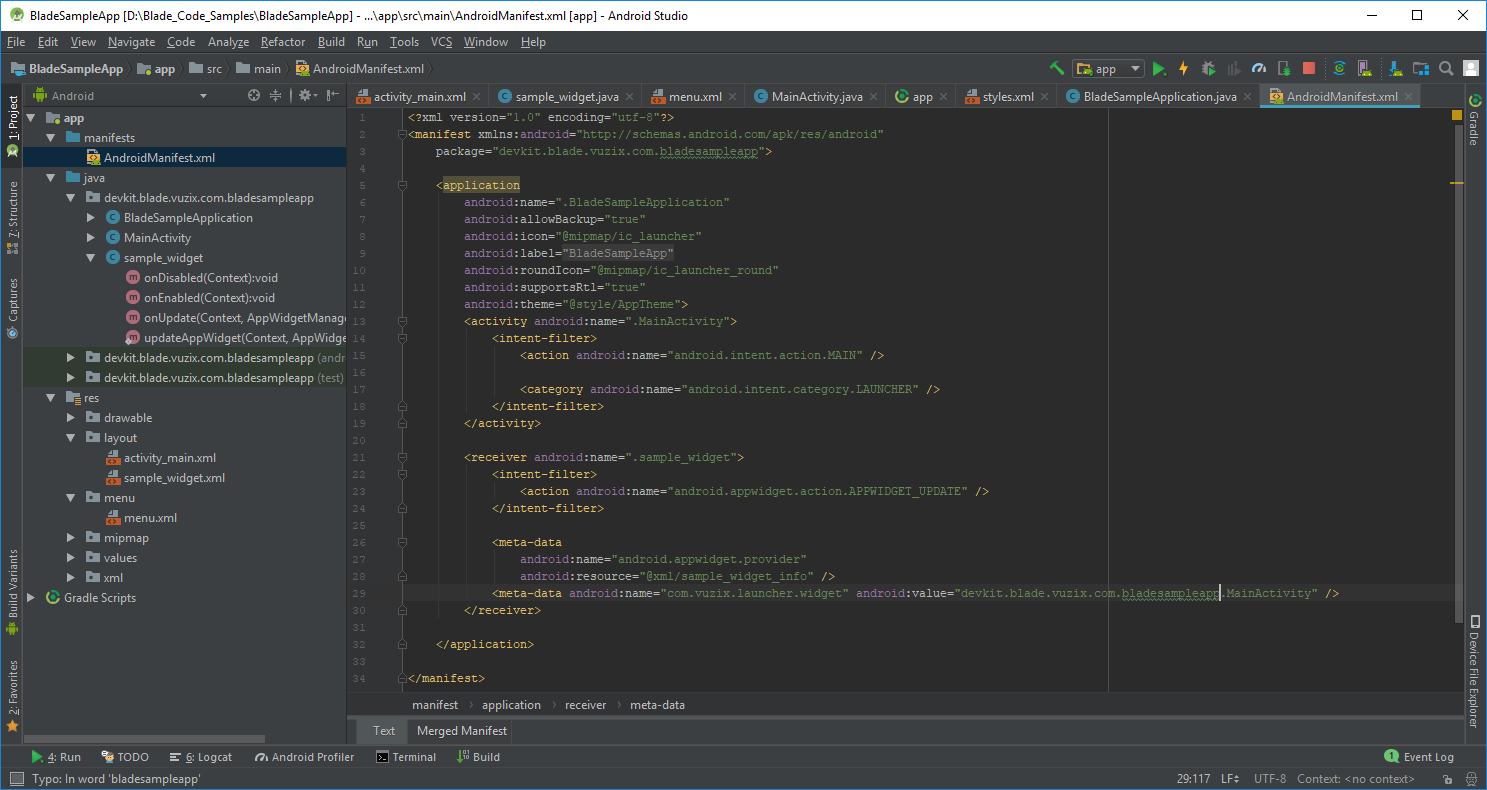The width and height of the screenshot is (1487, 790).
Task: Expand the drawable folder
Action: [71, 418]
